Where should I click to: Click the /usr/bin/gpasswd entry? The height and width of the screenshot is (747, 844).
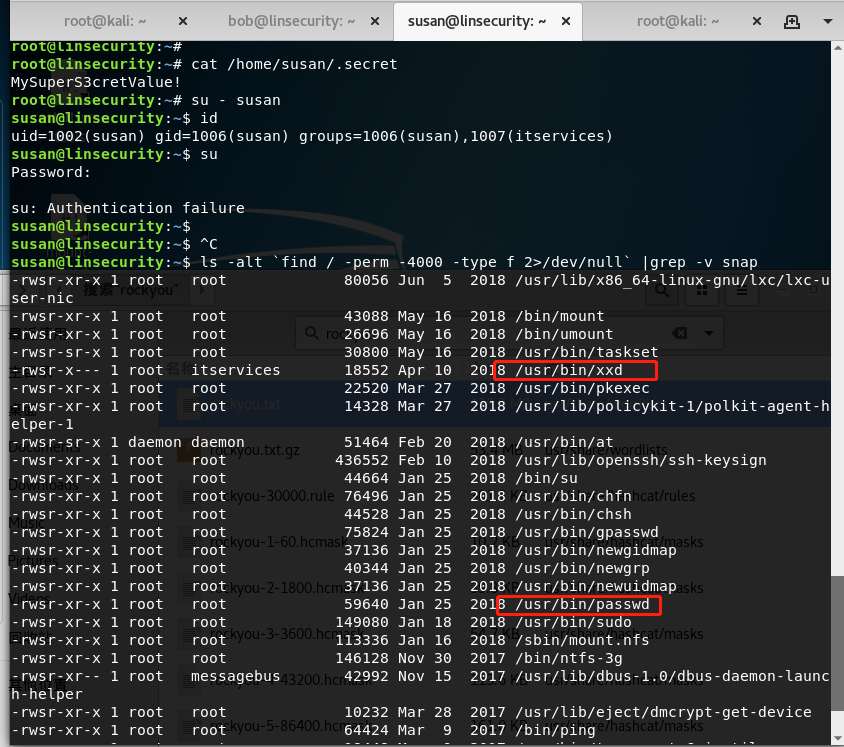pyautogui.click(x=587, y=533)
